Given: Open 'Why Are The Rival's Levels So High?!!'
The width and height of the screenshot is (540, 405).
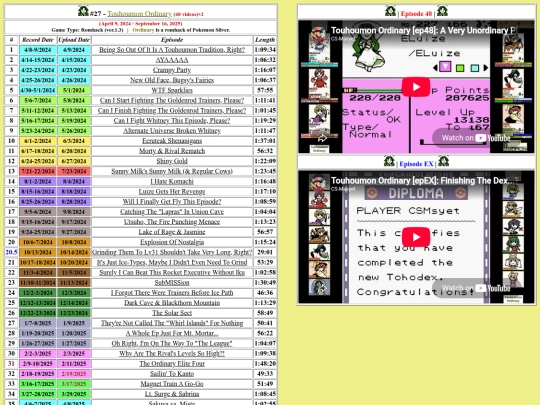Looking at the screenshot, I should [172, 353].
